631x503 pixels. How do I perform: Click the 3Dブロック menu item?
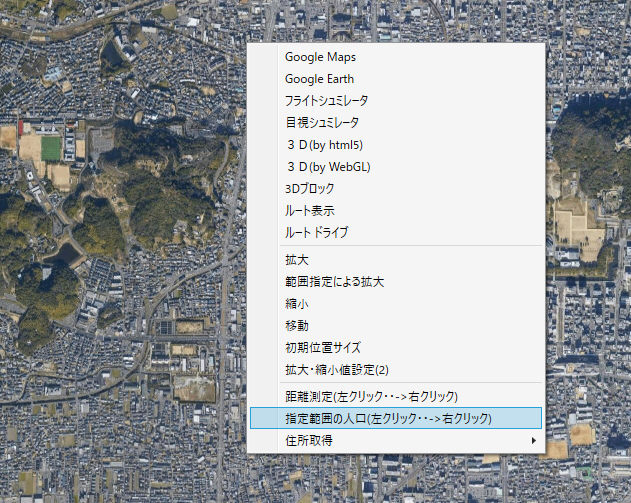[x=309, y=188]
